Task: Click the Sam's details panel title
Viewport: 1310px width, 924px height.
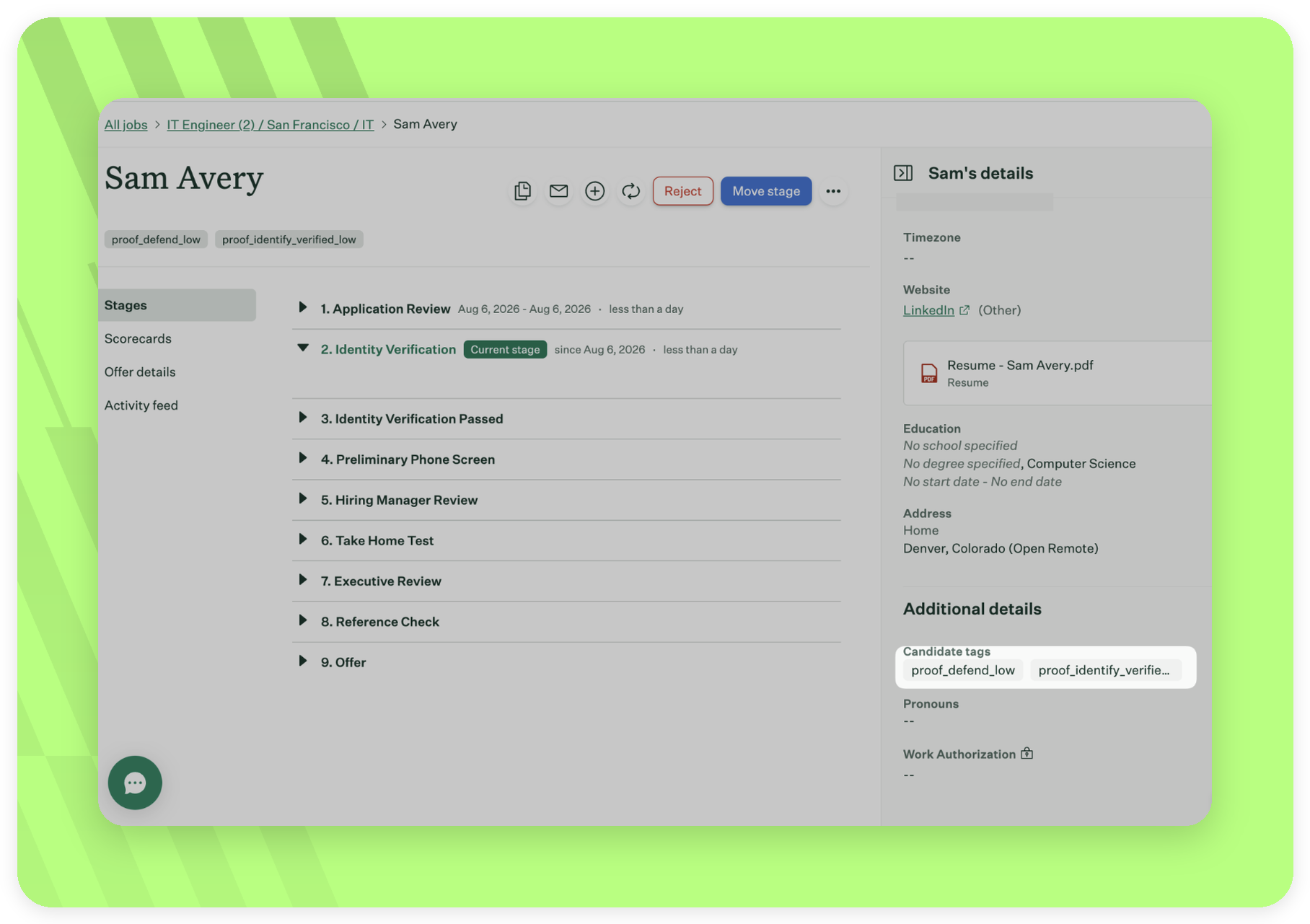Action: tap(980, 173)
